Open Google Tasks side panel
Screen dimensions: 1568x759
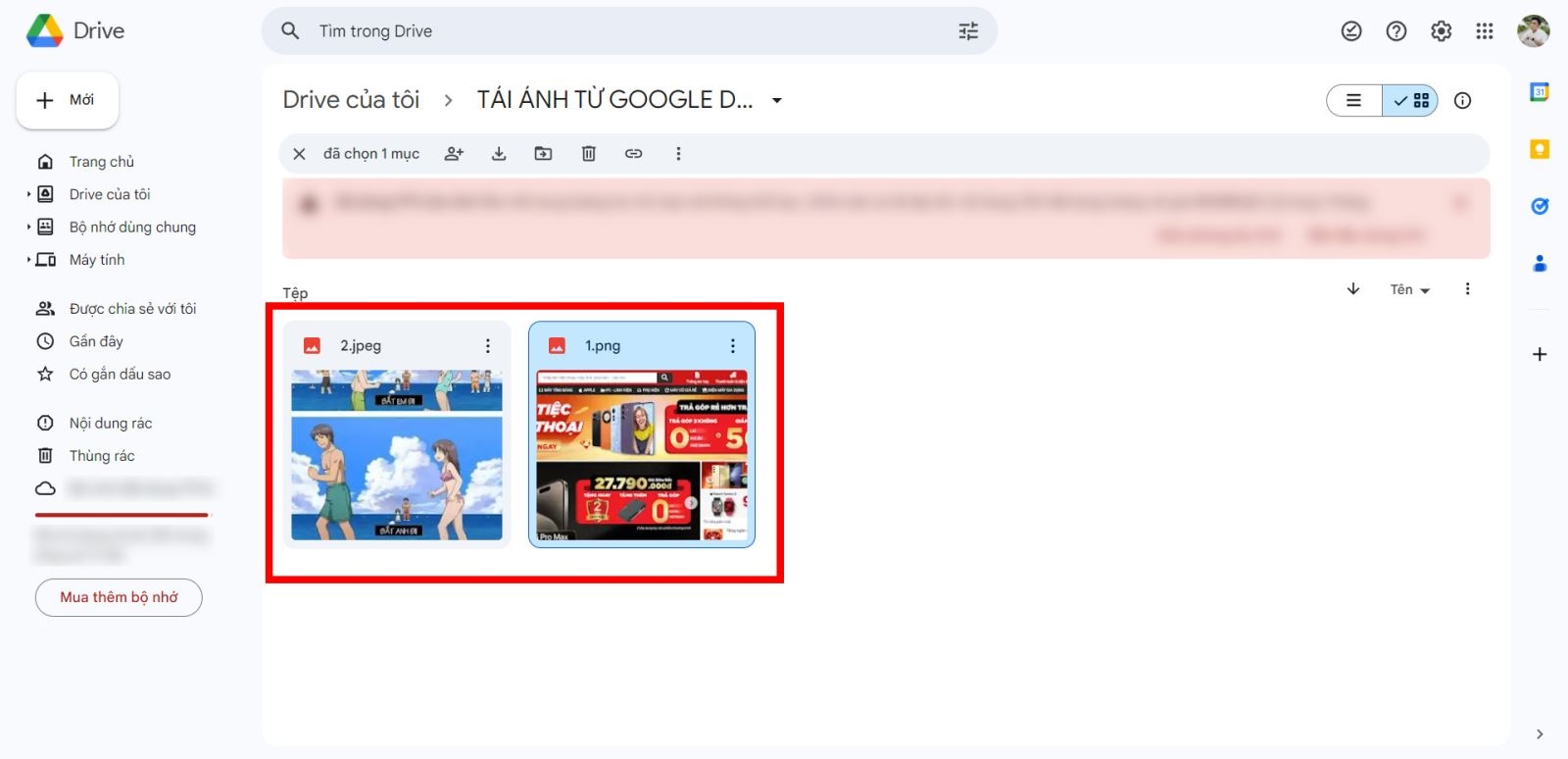tap(1540, 206)
